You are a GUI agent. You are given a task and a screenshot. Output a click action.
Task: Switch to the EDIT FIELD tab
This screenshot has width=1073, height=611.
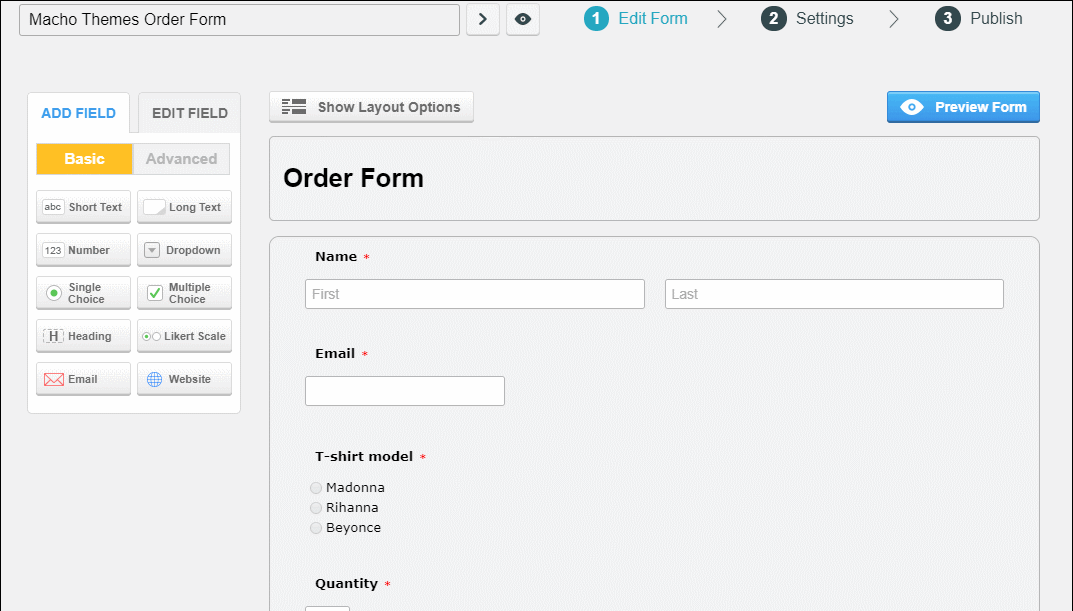click(x=190, y=113)
